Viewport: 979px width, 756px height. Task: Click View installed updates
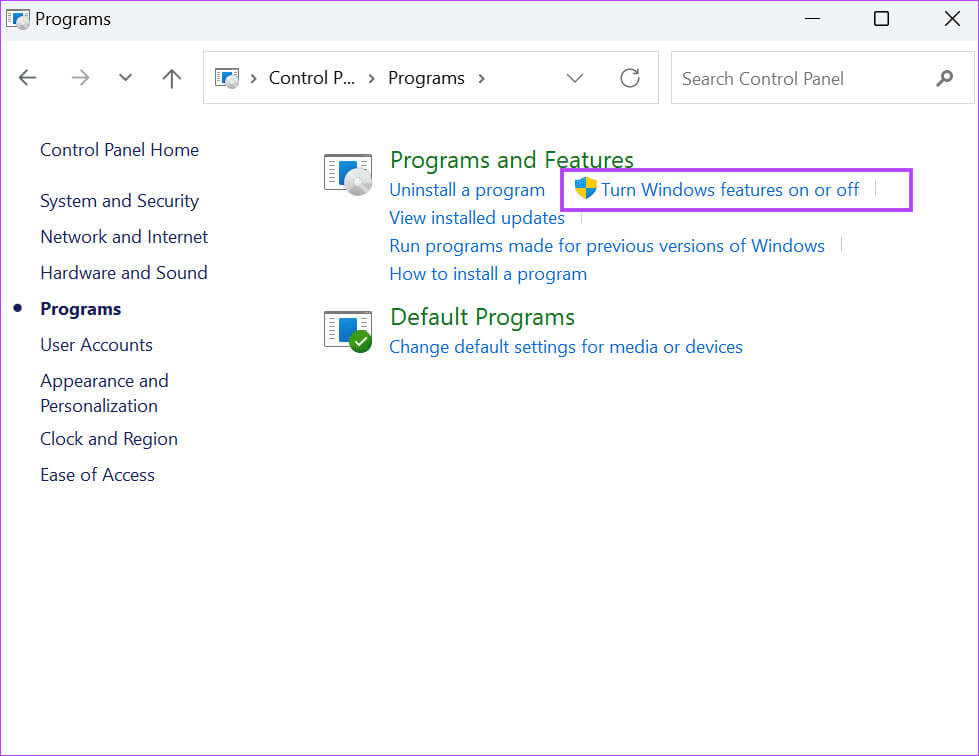477,218
